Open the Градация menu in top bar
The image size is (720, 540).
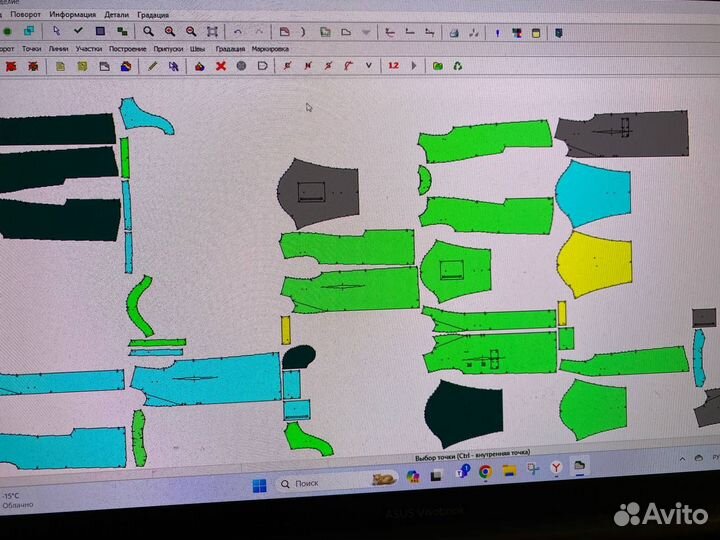pos(153,15)
